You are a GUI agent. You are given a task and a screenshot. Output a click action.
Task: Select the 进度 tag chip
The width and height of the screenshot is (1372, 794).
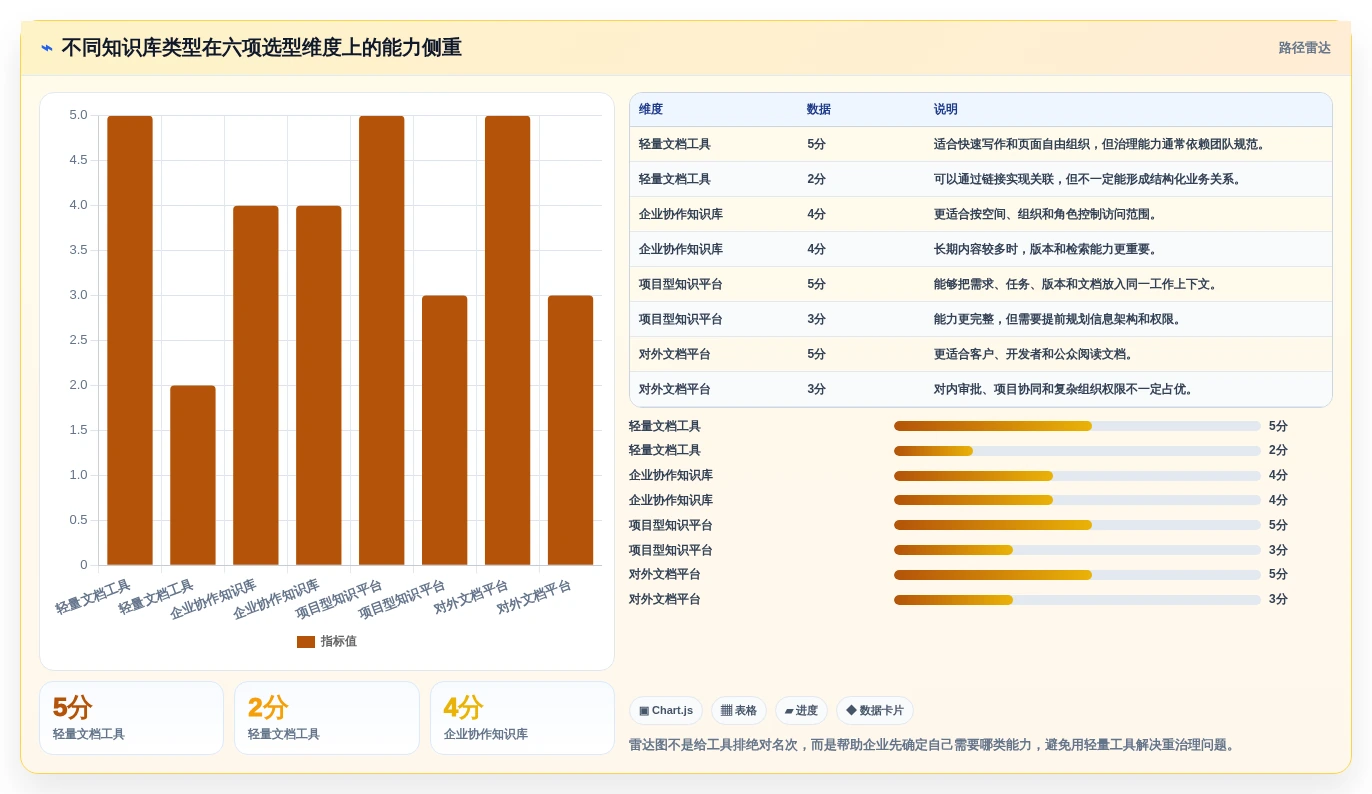click(x=801, y=711)
